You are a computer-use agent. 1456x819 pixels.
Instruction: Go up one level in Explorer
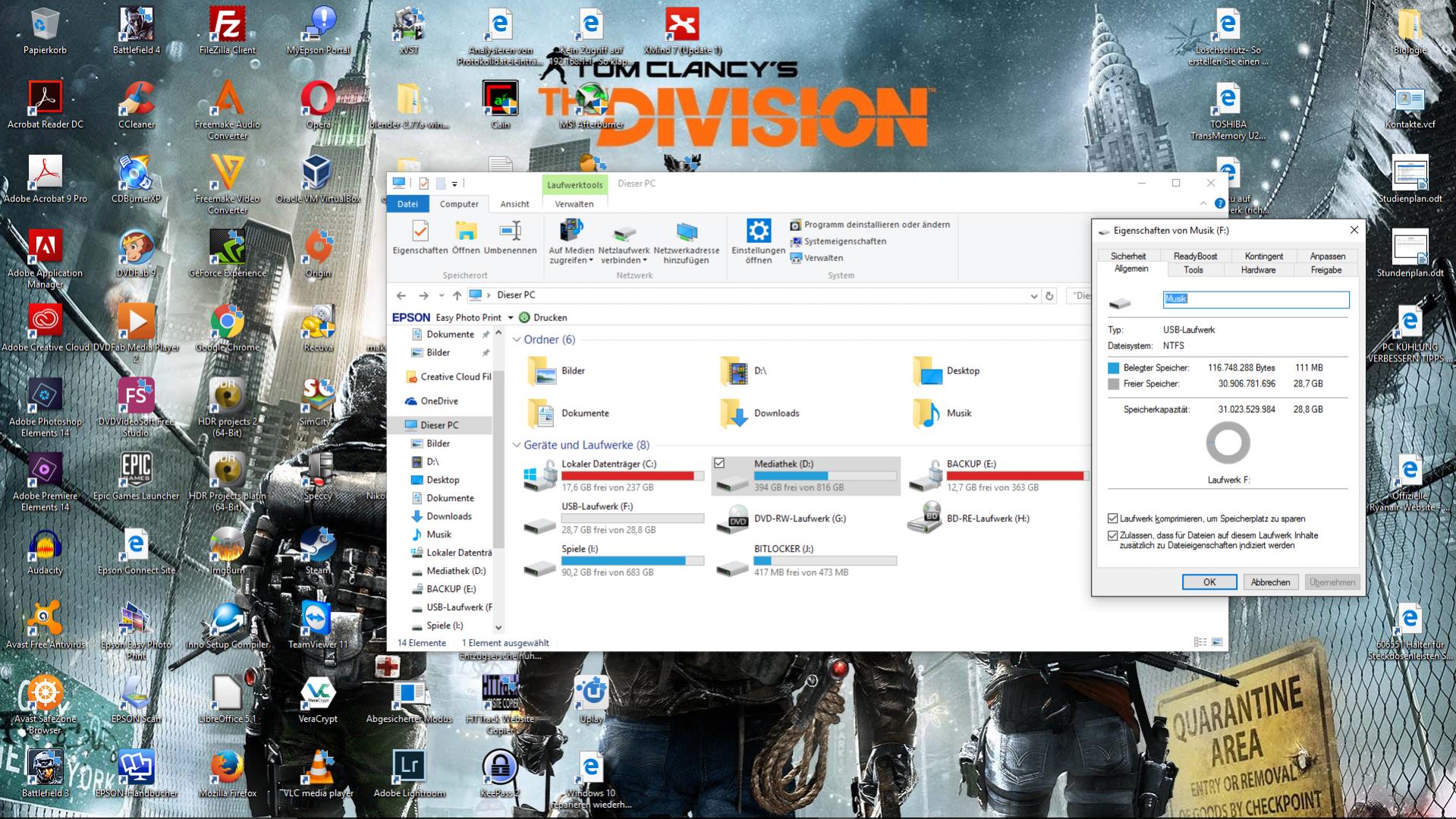tap(457, 296)
